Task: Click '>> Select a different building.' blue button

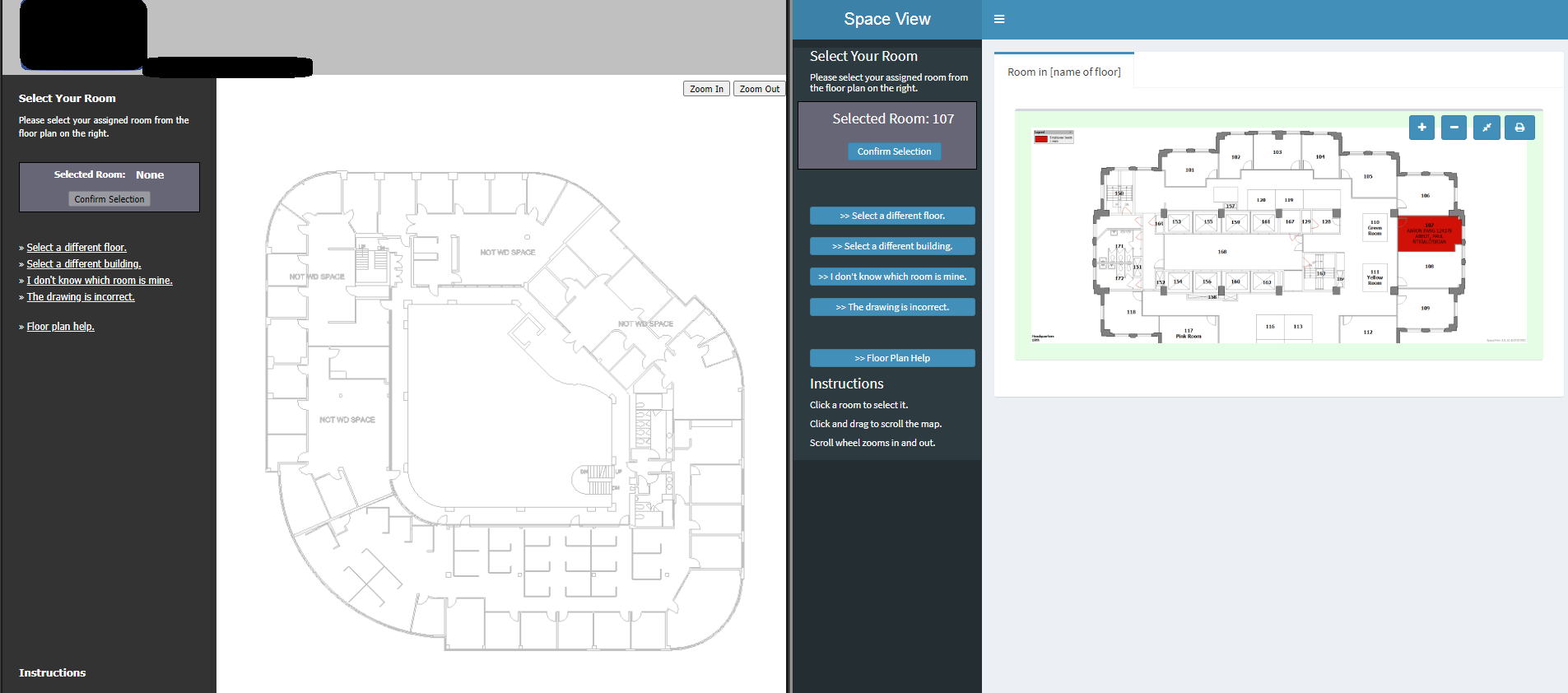Action: pos(892,246)
